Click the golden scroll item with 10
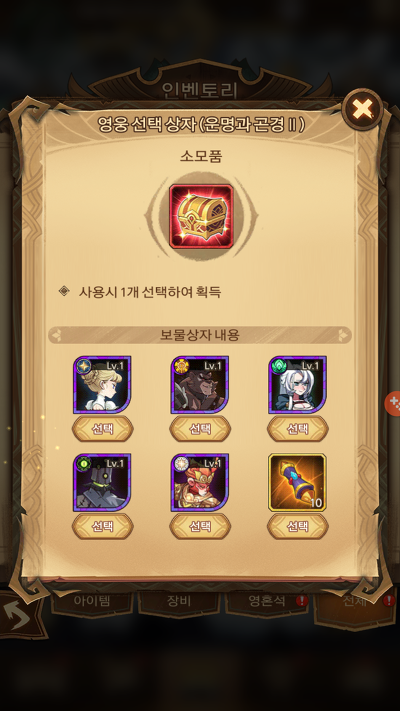 pyautogui.click(x=298, y=482)
